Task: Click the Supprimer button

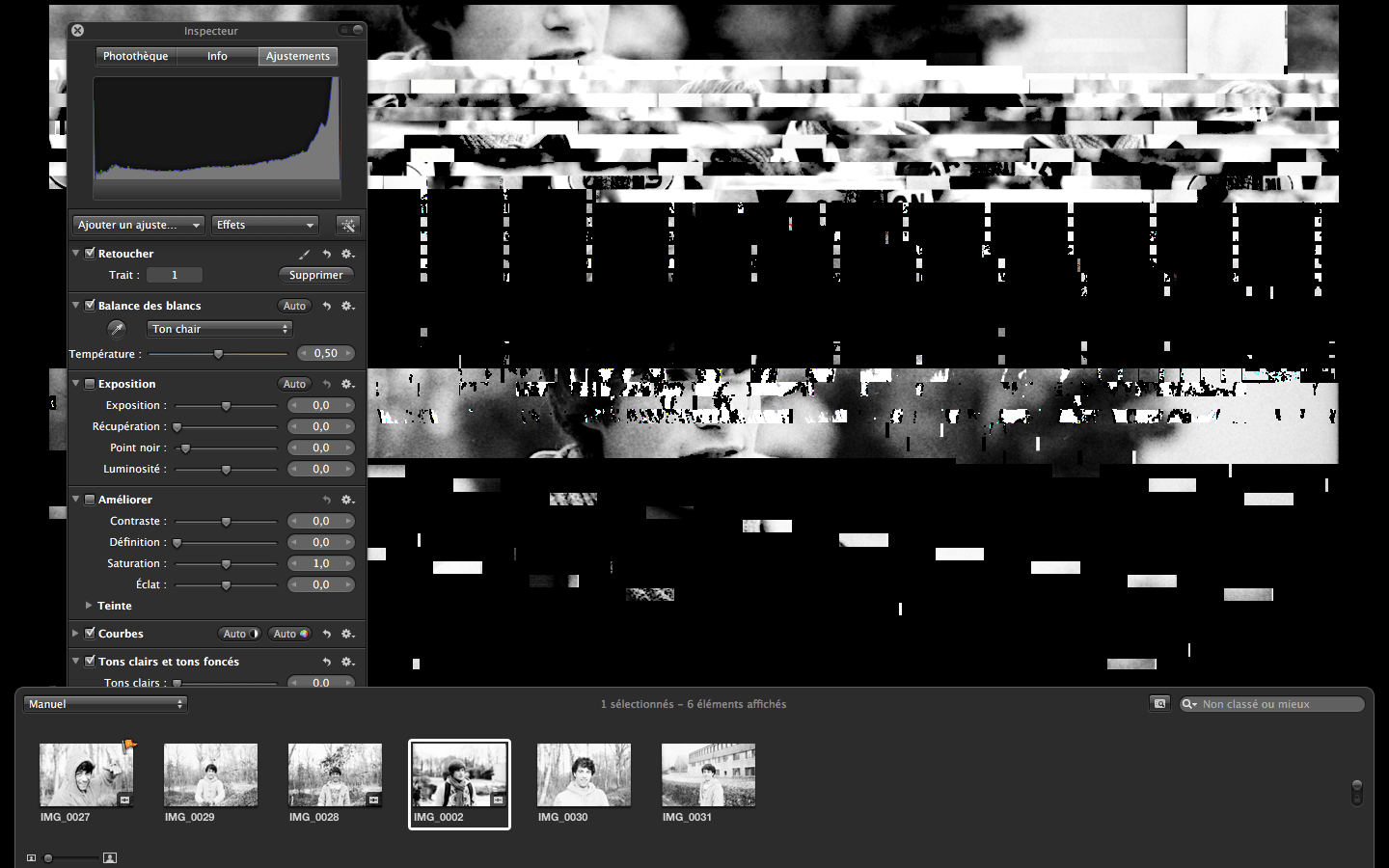Action: tap(315, 275)
